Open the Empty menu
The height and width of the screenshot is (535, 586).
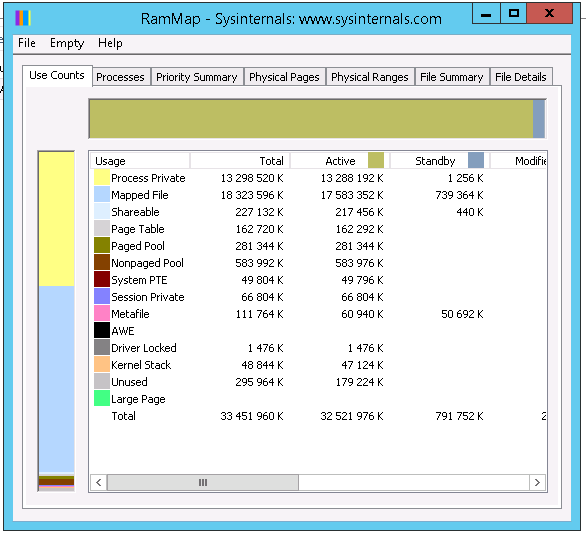[67, 43]
